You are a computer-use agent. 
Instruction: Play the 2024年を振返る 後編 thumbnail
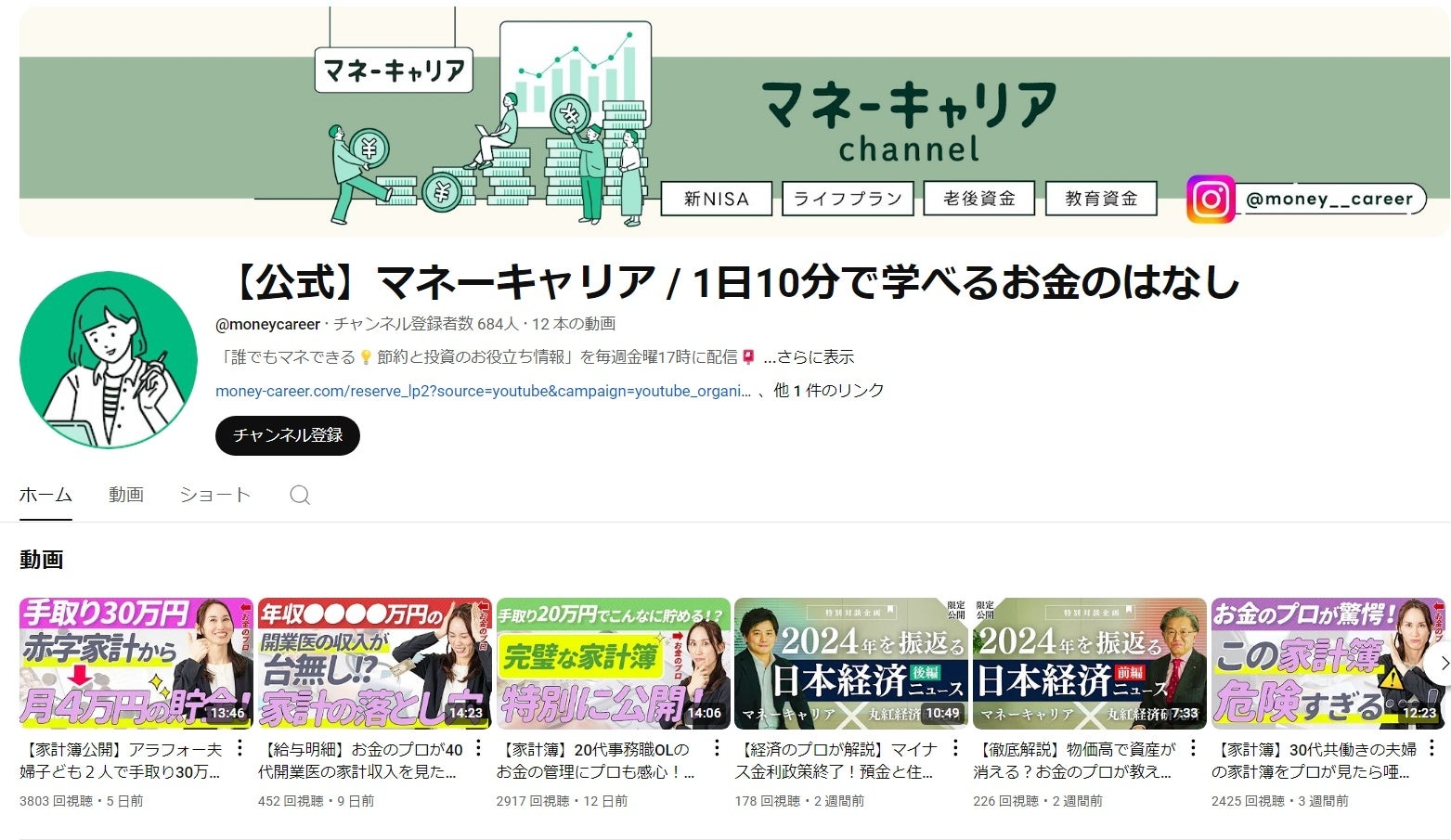pos(851,664)
